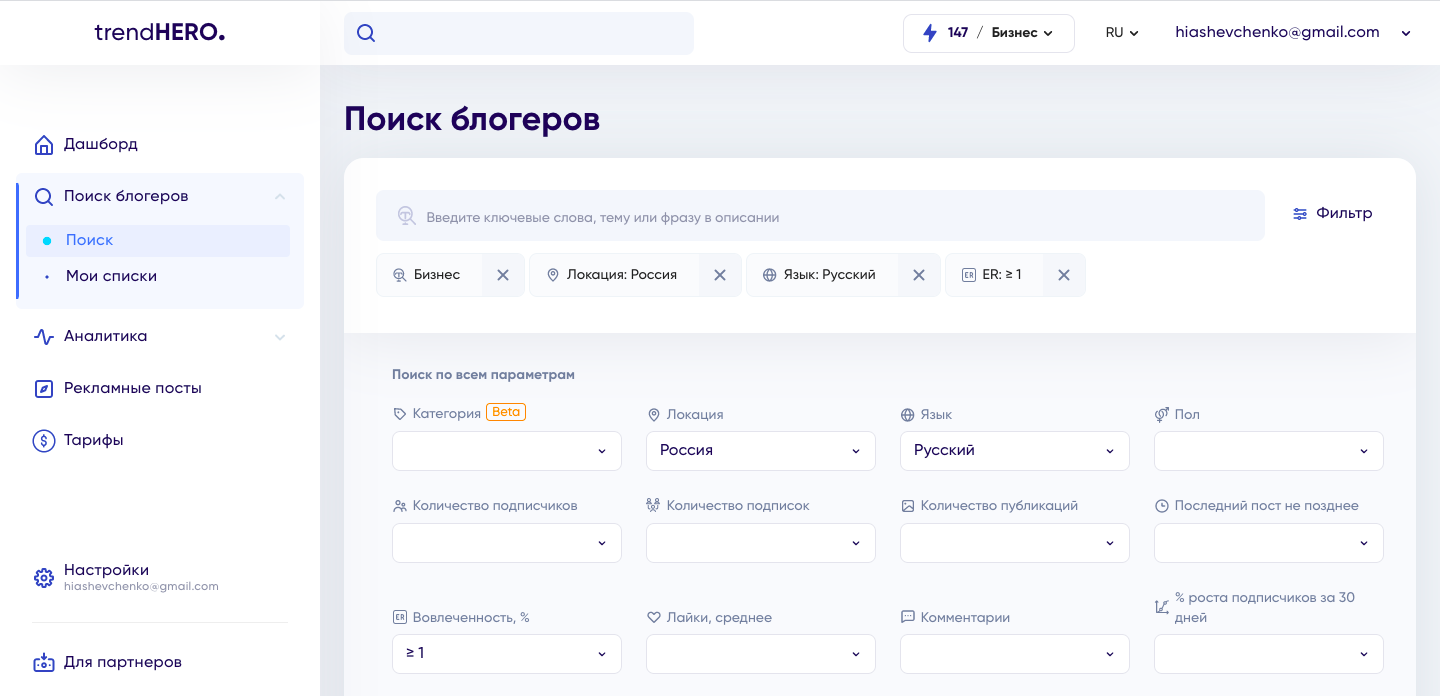The height and width of the screenshot is (696, 1440).
Task: Click the Фильтр sliders icon
Action: 1300,214
